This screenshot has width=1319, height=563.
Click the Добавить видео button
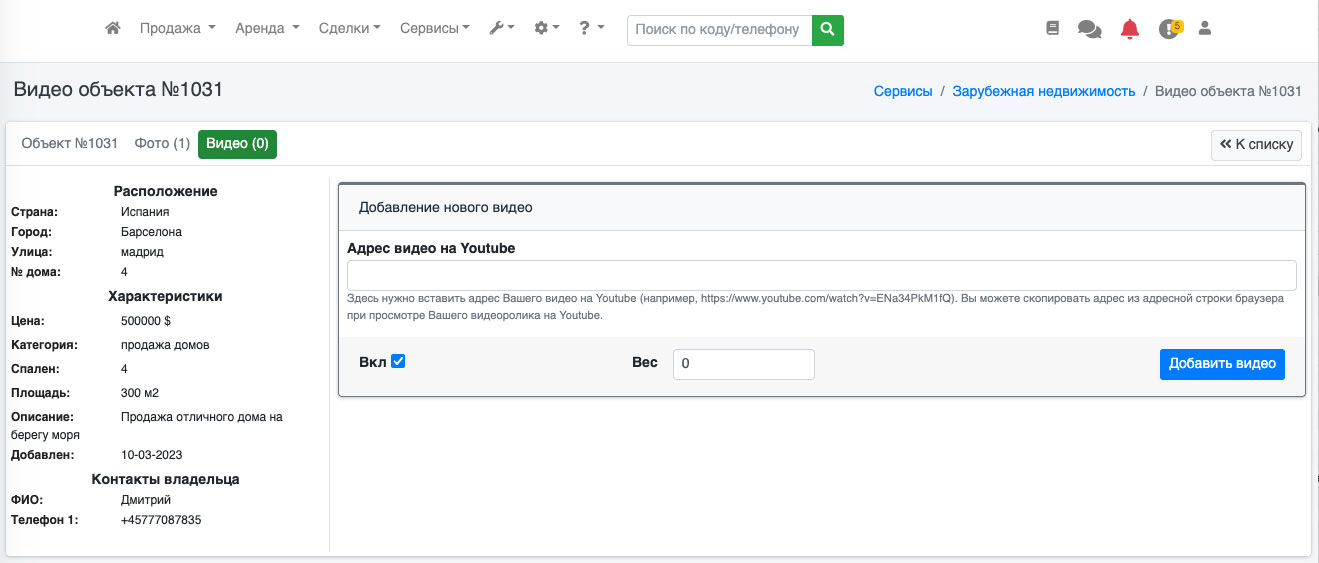tap(1221, 364)
